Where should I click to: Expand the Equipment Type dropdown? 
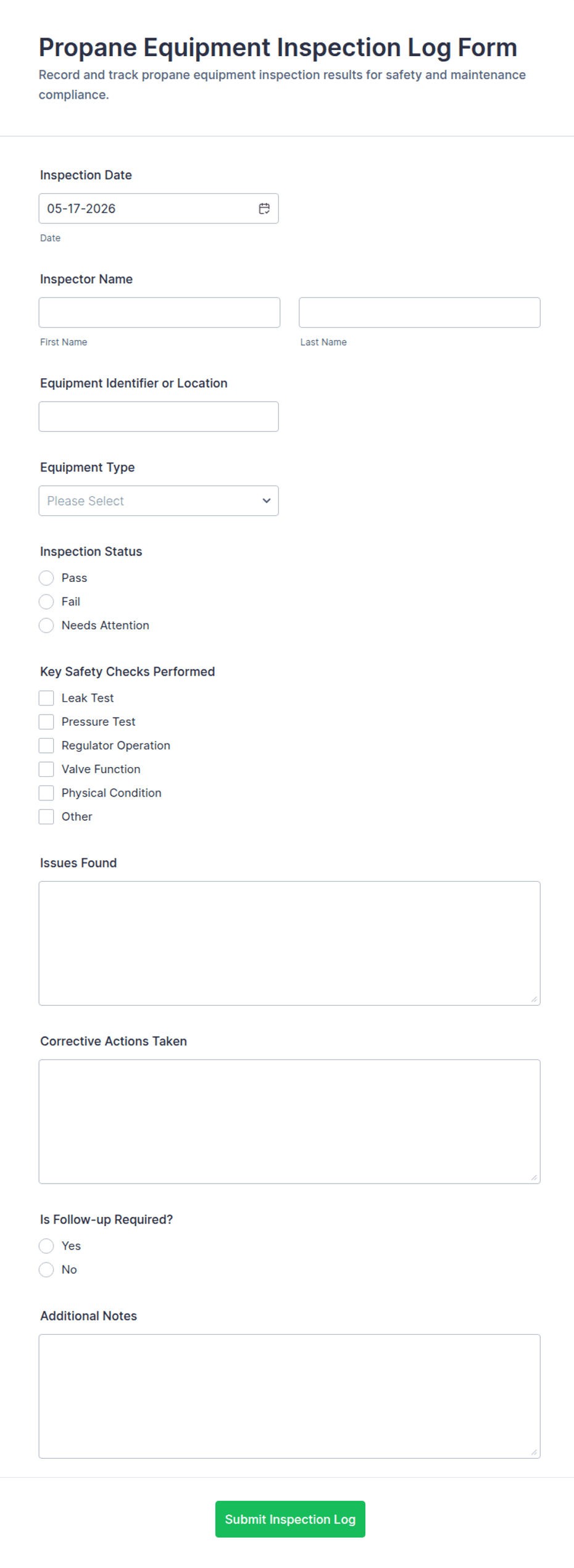[x=159, y=500]
